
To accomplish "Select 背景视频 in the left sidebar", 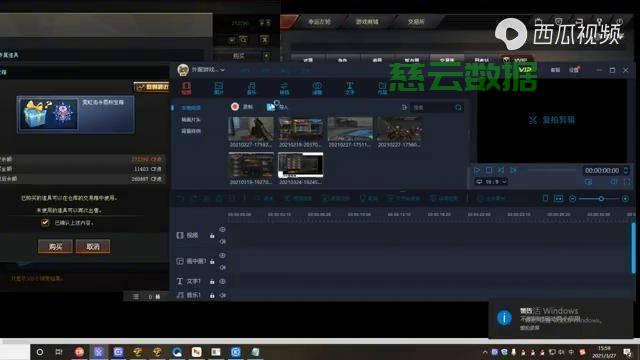I will (191, 131).
